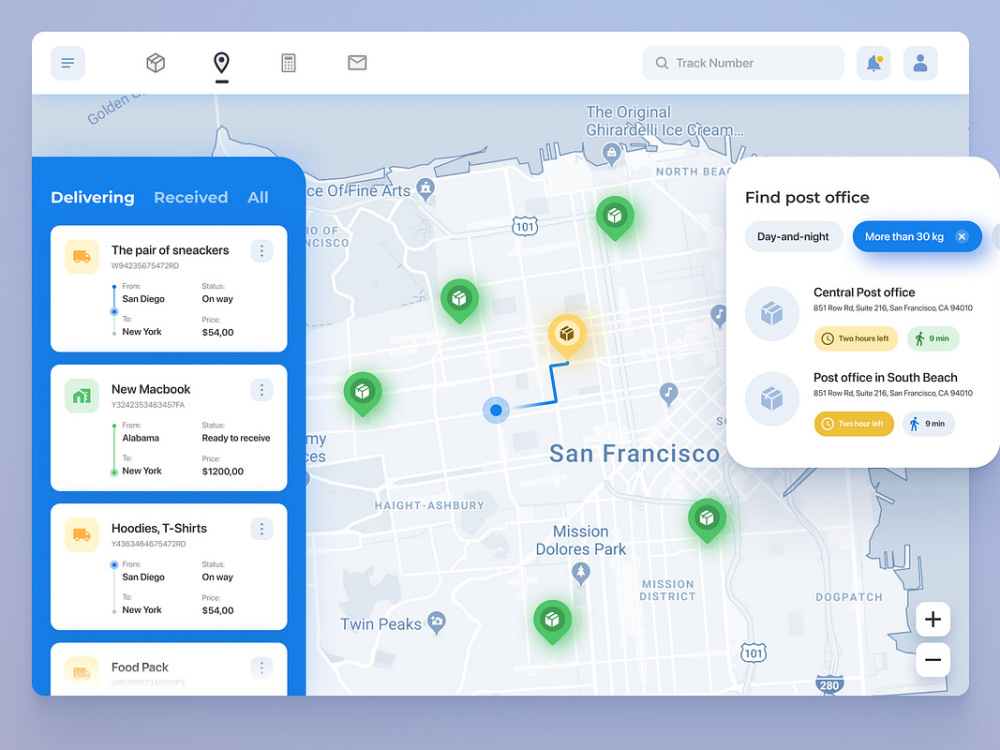Click the Two hour left yellow badge

pos(853,423)
